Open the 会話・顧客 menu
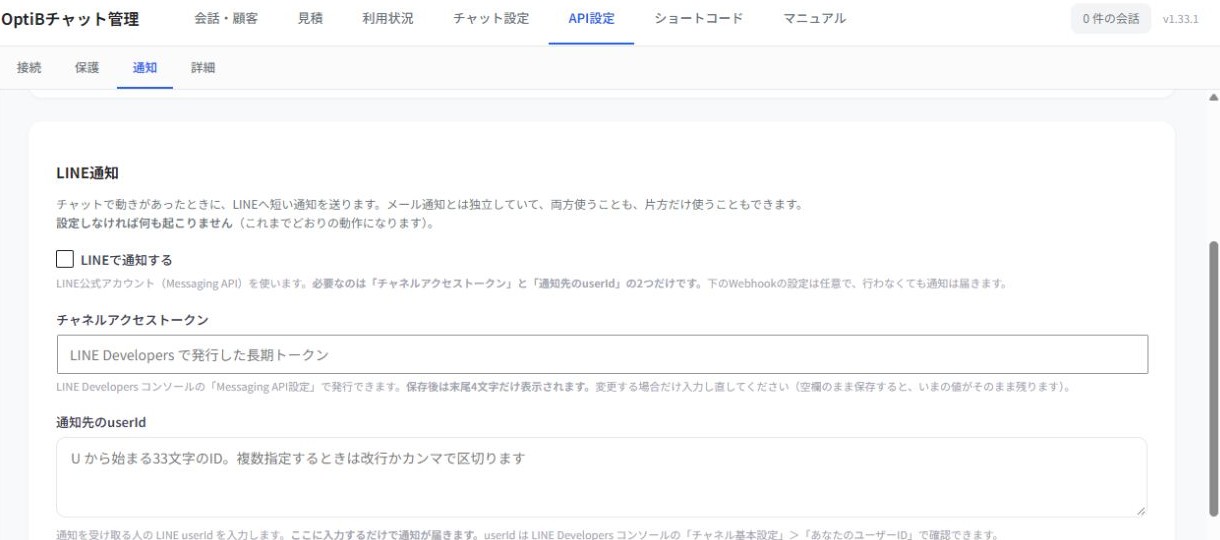This screenshot has width=1220, height=540. tap(225, 19)
